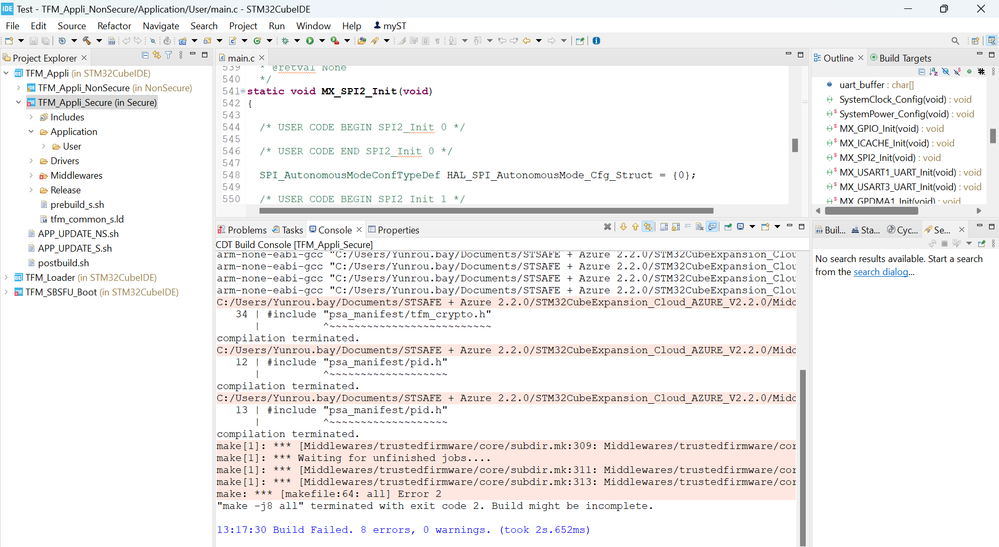Expand TFM_Appli_NonSecure project node
The width and height of the screenshot is (999, 547).
(18, 88)
